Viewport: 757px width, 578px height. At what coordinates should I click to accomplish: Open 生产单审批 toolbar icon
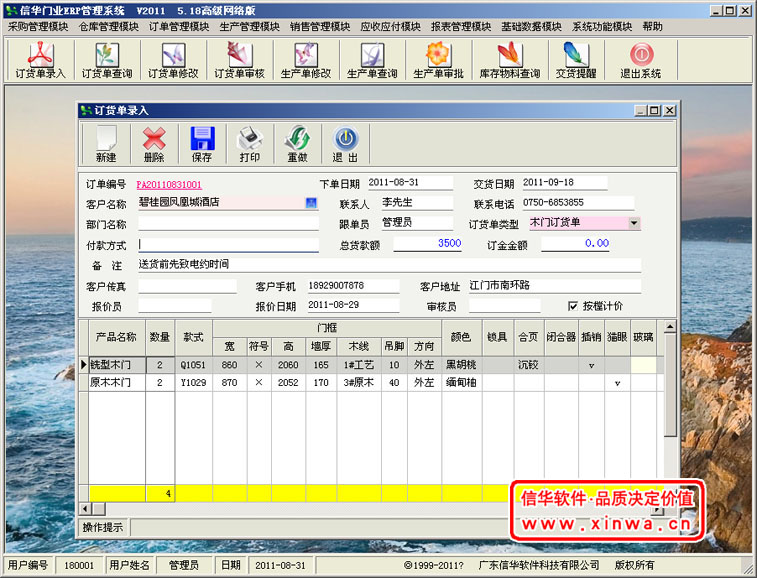coord(439,60)
